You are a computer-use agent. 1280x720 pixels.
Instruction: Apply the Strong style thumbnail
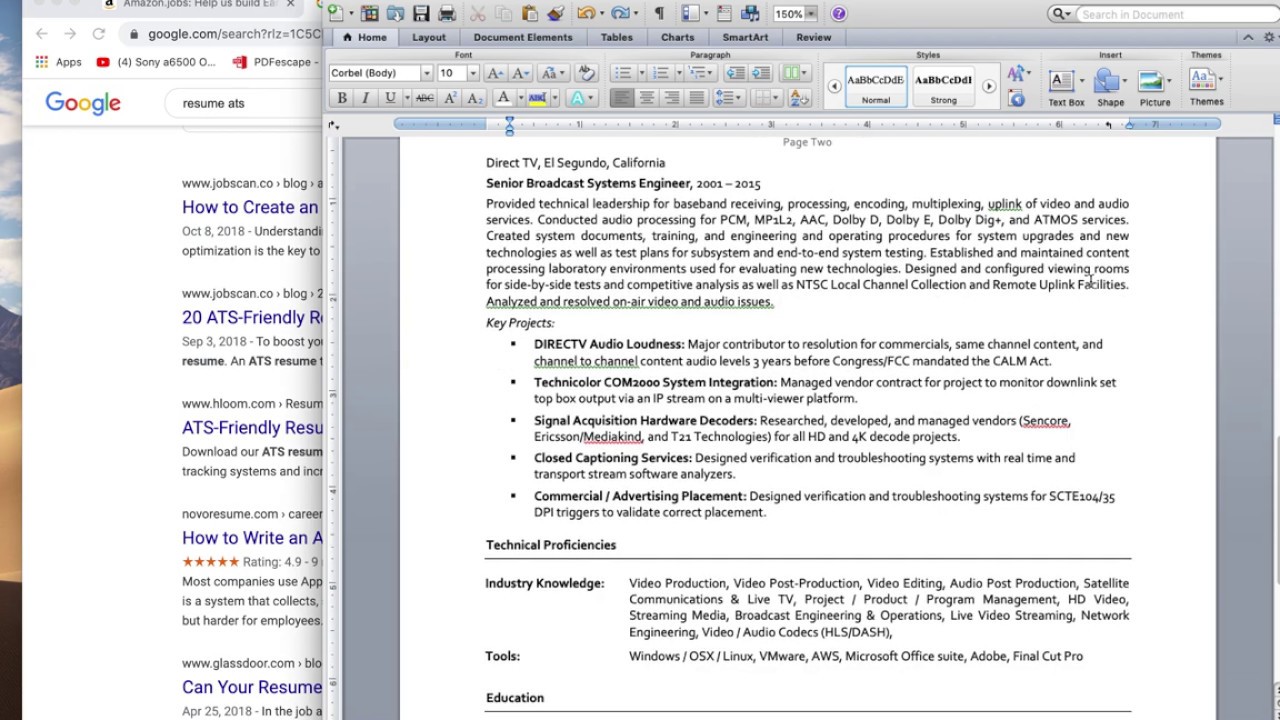point(943,86)
